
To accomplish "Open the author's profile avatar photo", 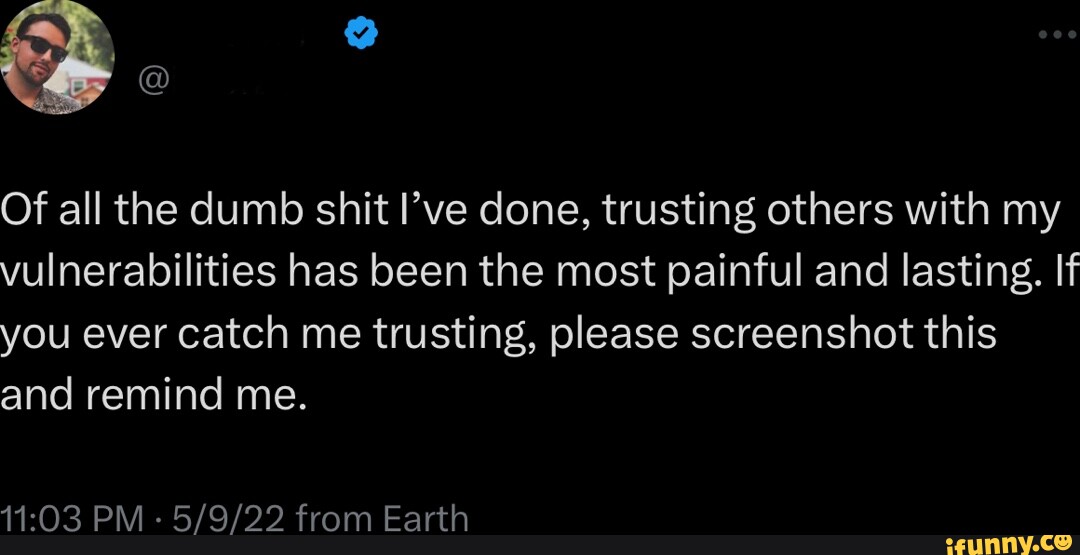I will (59, 58).
